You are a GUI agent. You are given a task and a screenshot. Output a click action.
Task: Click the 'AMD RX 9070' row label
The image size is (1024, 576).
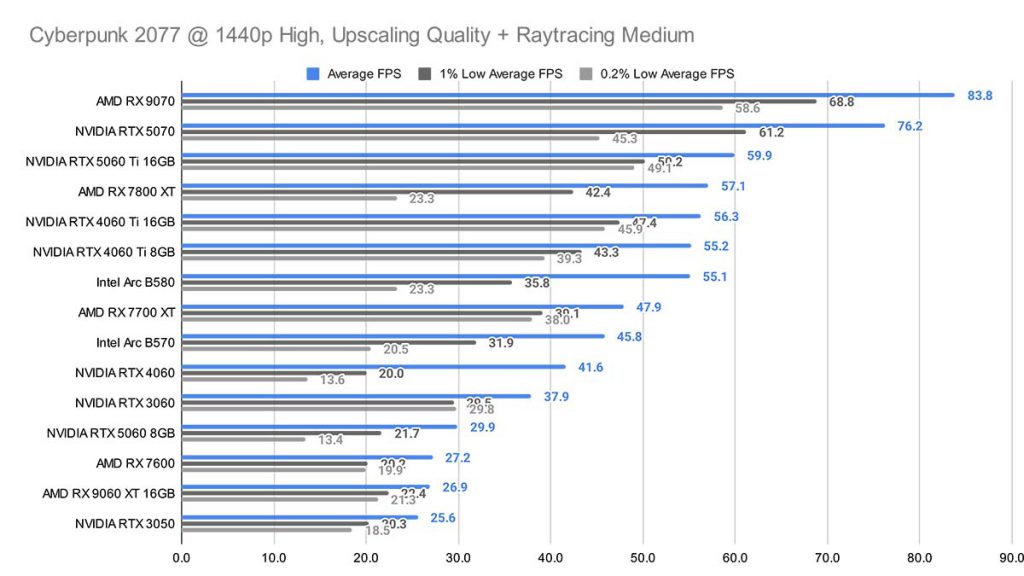(135, 101)
